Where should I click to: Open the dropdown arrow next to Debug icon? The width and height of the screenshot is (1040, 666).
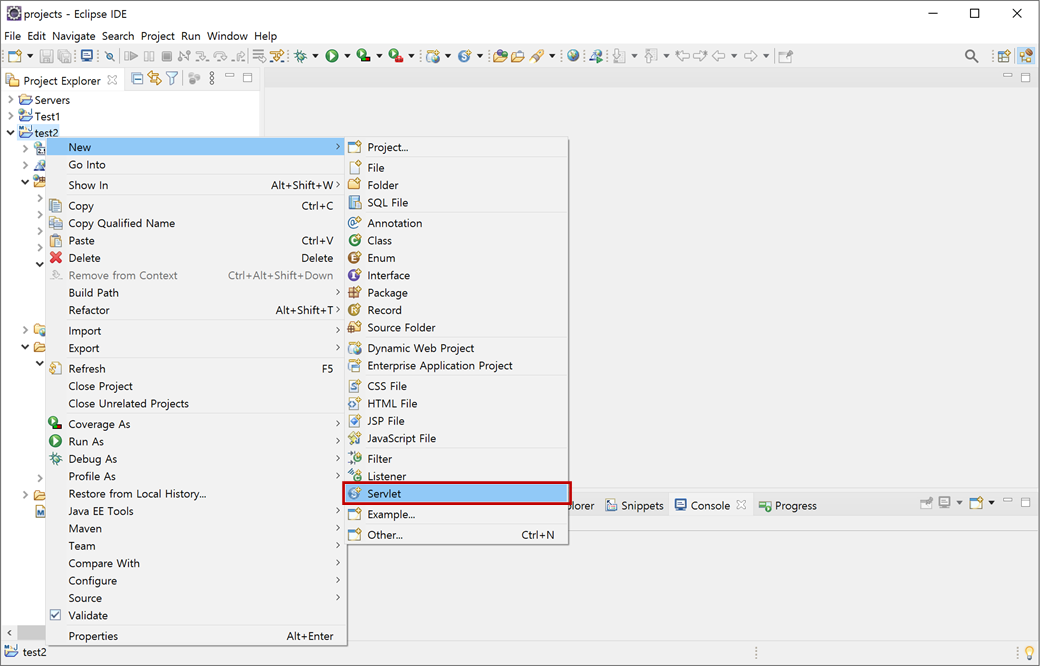pos(315,56)
